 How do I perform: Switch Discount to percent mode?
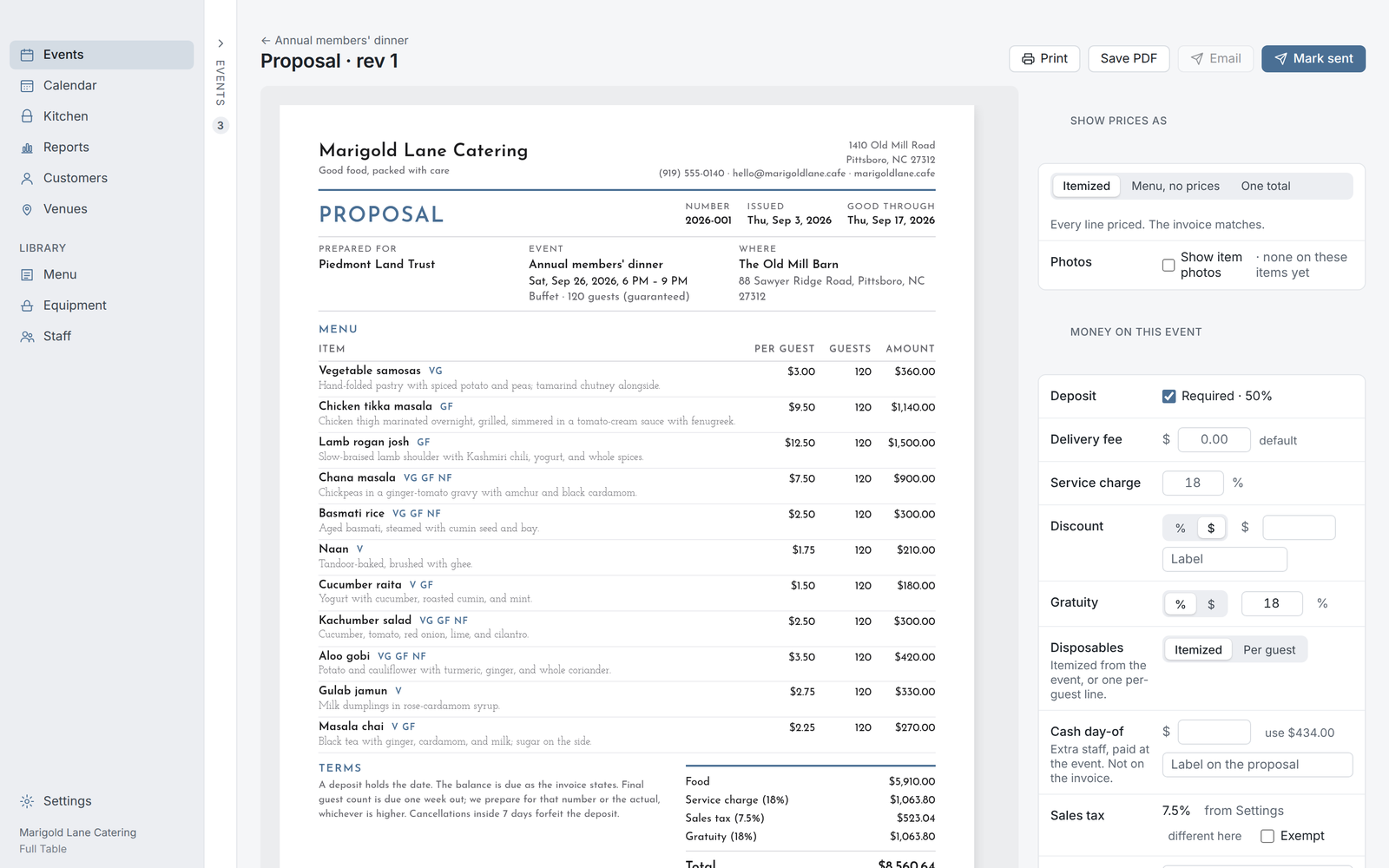pyautogui.click(x=1181, y=528)
